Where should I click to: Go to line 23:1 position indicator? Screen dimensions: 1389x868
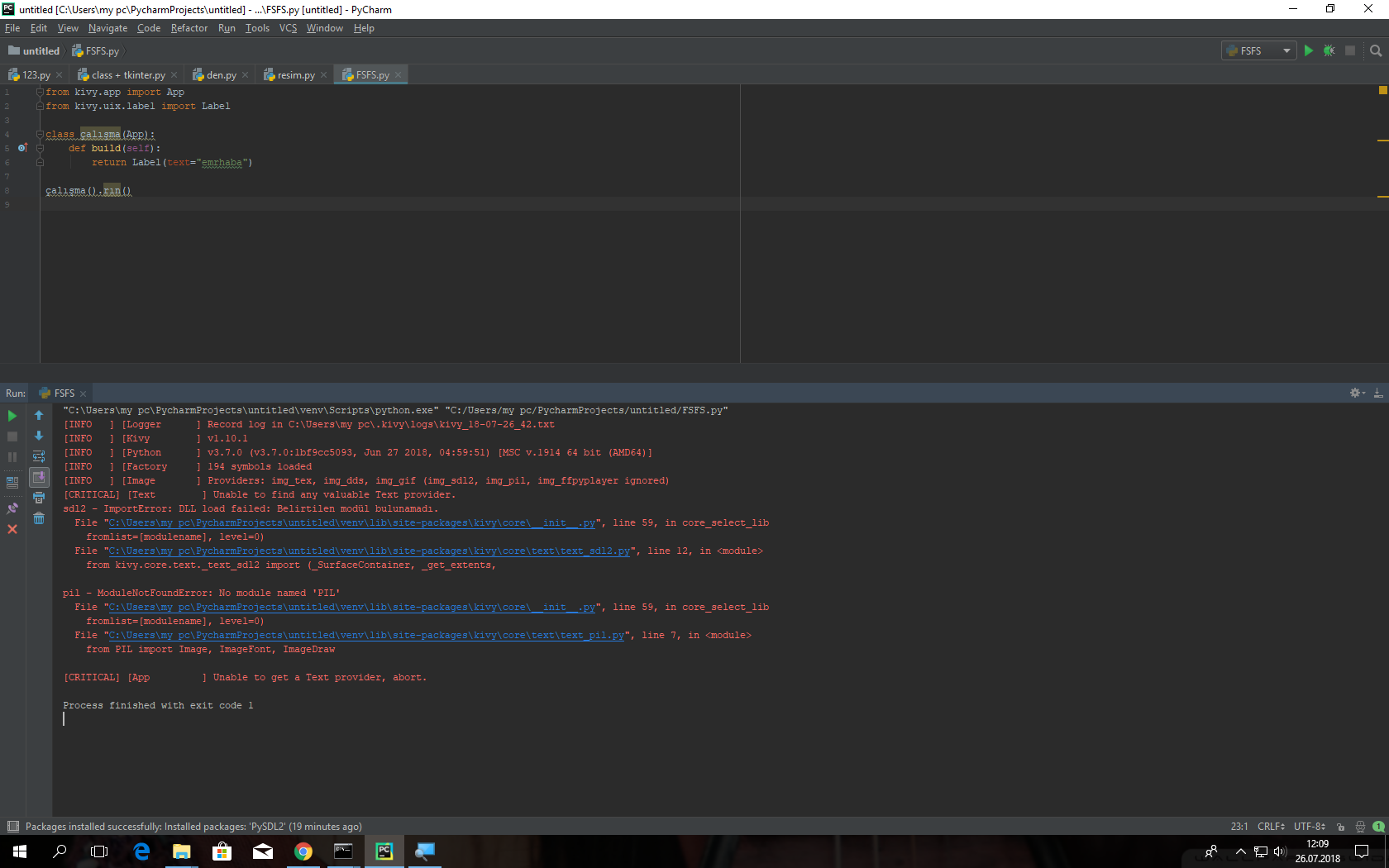pos(1239,827)
